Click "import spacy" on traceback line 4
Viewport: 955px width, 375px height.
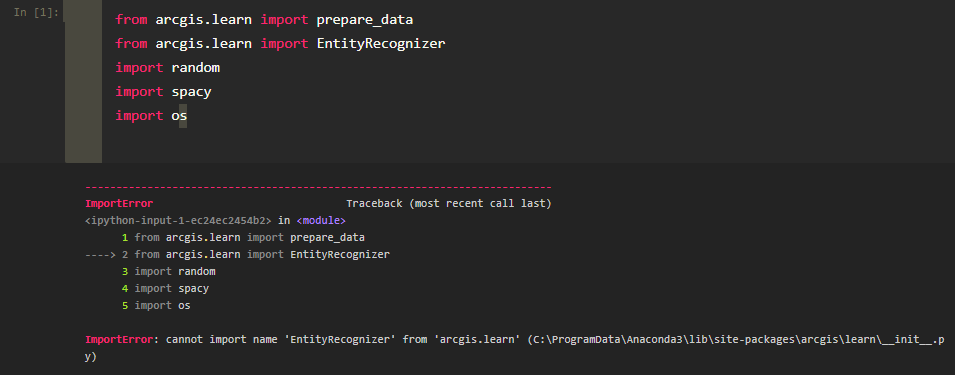(x=172, y=289)
